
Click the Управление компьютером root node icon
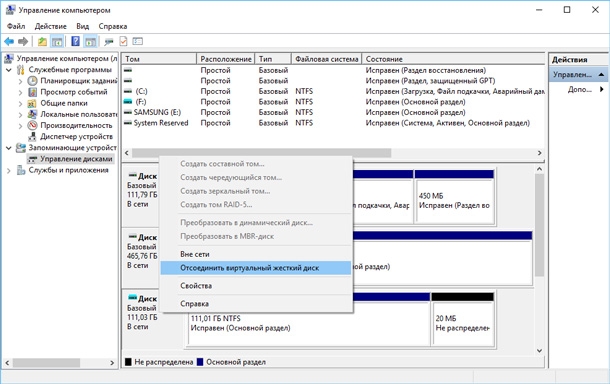(x=9, y=59)
